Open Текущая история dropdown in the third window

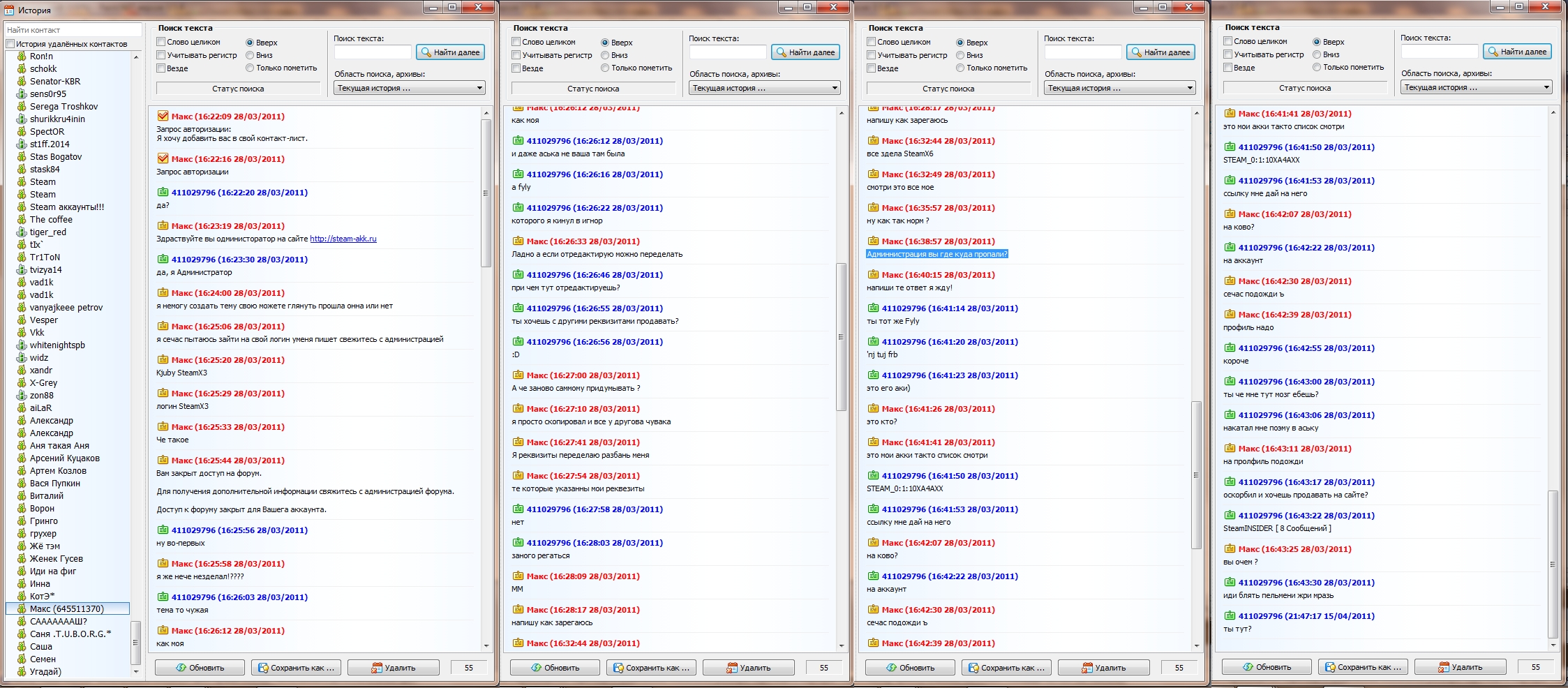pos(1120,88)
